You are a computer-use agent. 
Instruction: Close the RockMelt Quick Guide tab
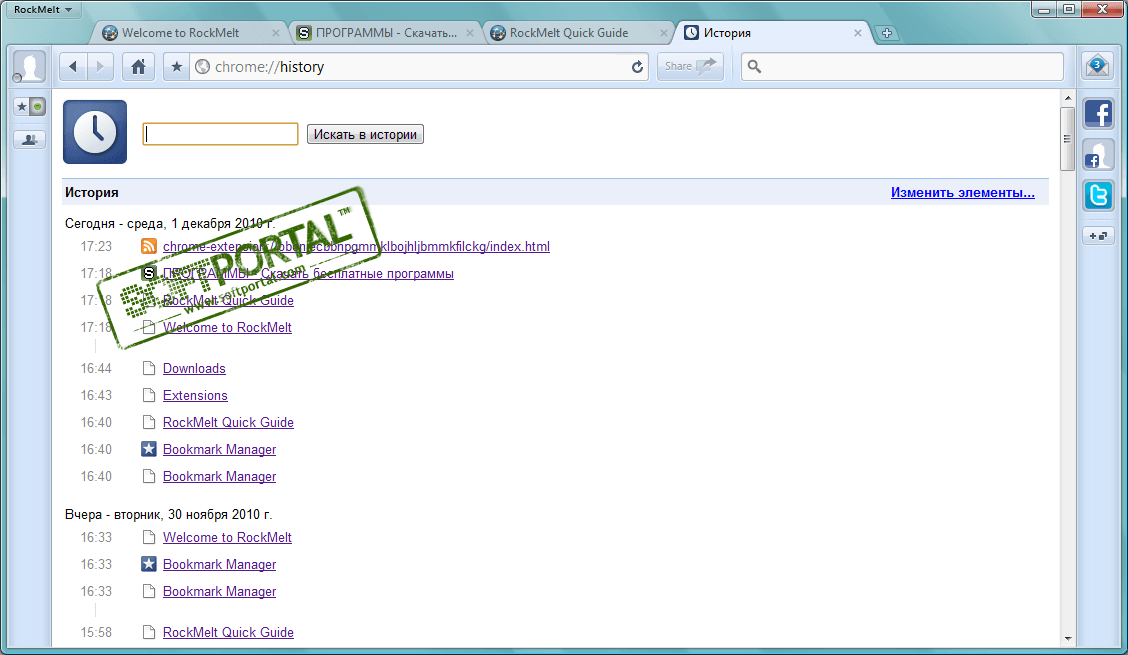[x=664, y=33]
